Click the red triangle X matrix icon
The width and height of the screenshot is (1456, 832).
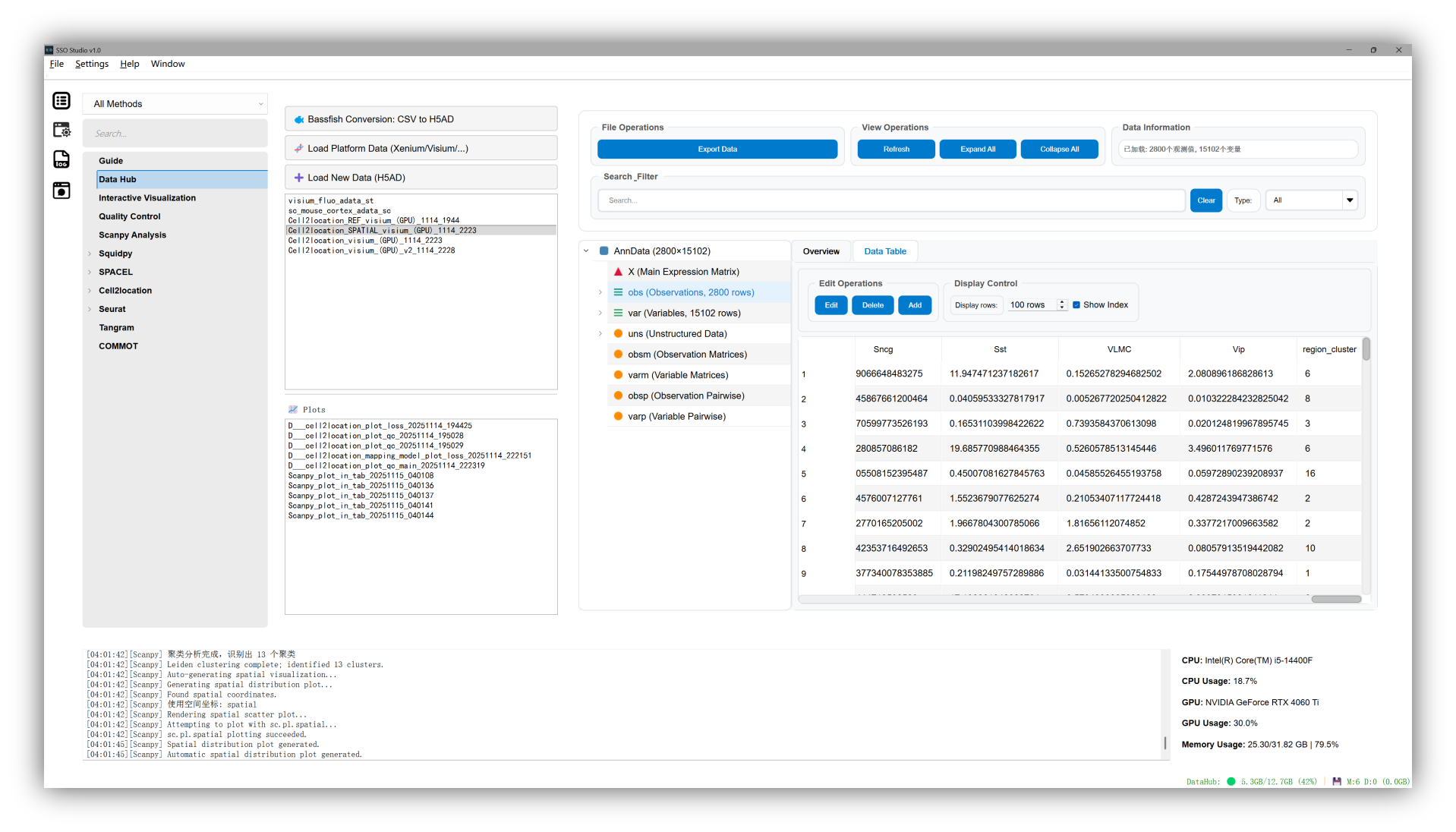click(618, 272)
